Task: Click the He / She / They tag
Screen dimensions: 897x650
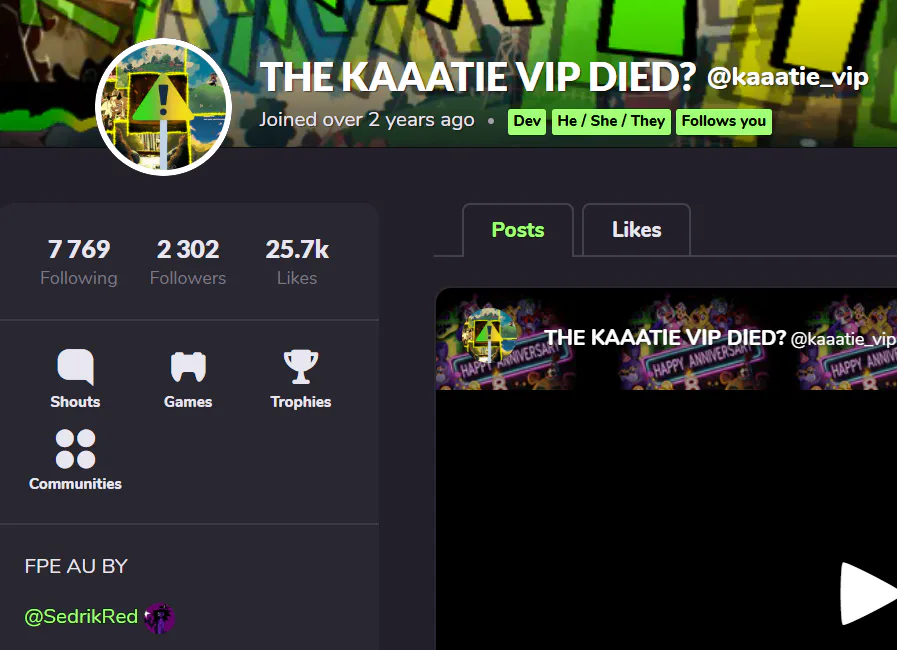Action: coord(611,122)
